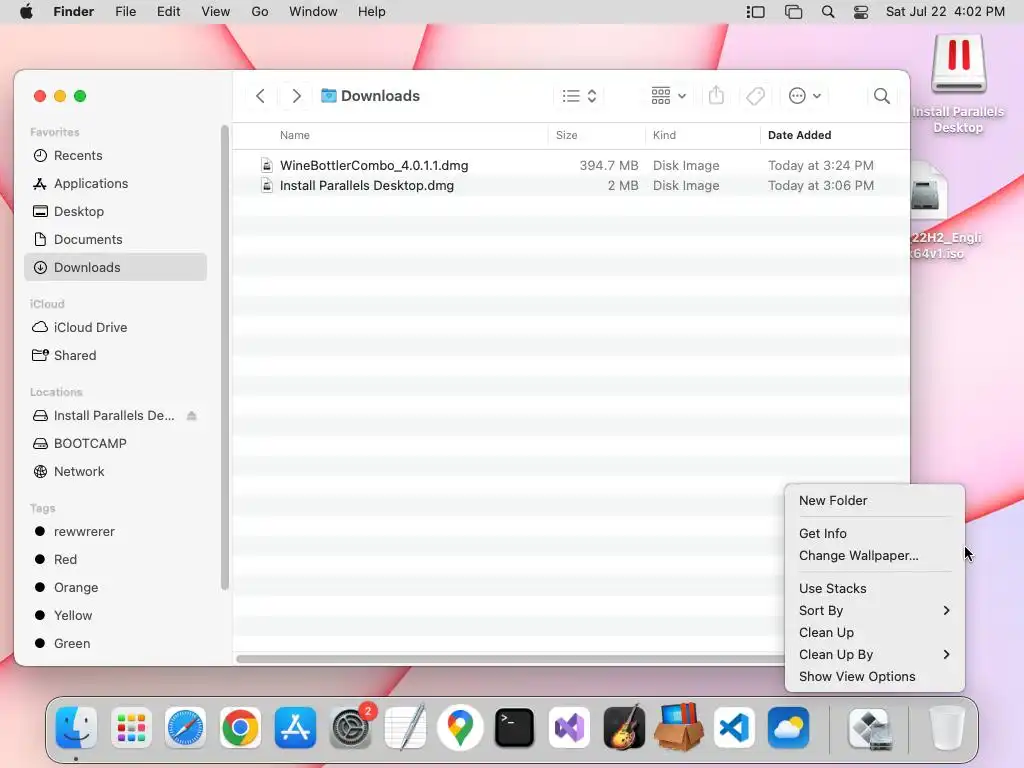The image size is (1024, 768).
Task: Open Finder from the Dock
Action: [76, 728]
